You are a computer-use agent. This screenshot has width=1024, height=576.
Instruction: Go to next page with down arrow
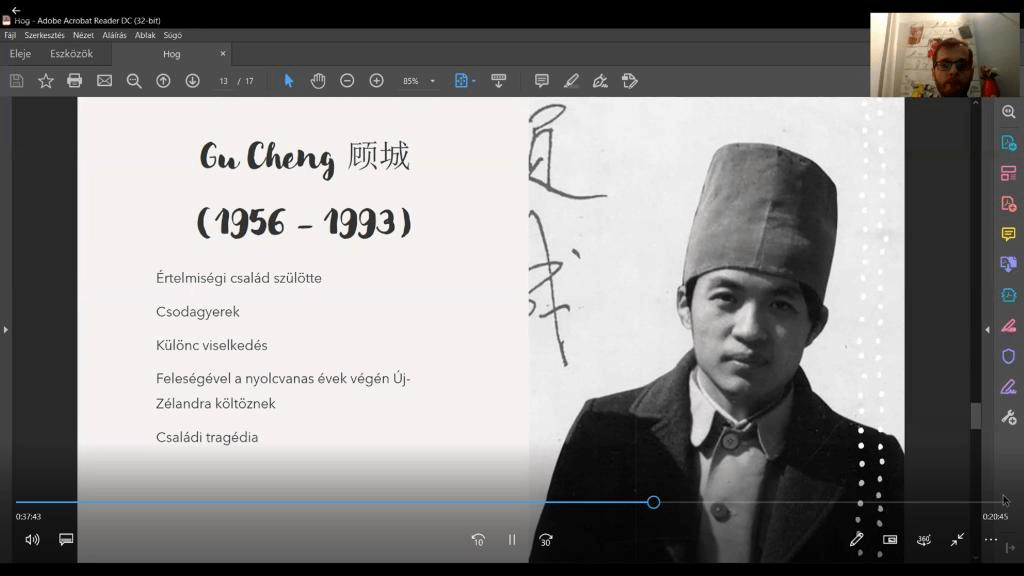tap(192, 81)
